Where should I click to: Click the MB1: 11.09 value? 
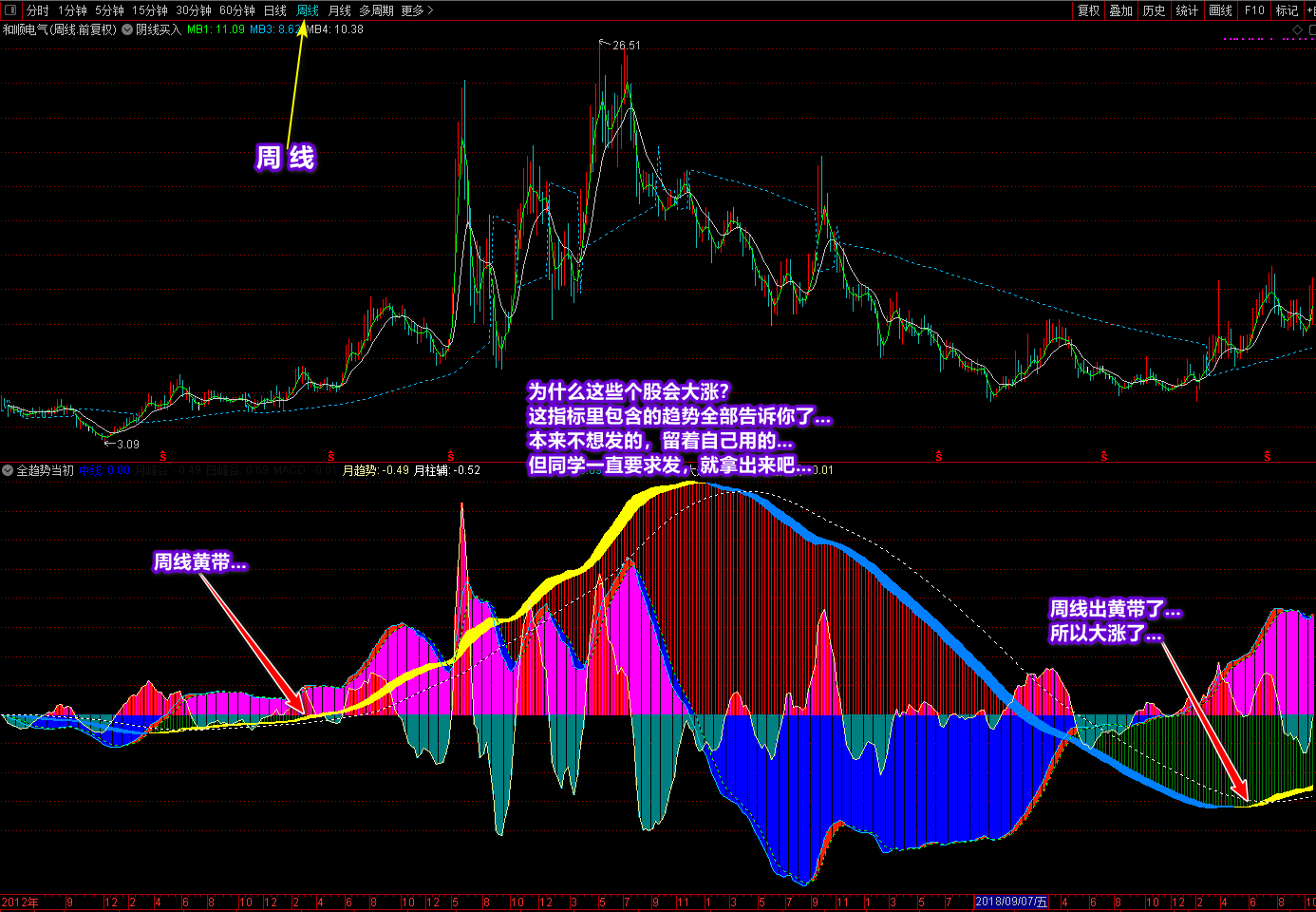pyautogui.click(x=216, y=29)
